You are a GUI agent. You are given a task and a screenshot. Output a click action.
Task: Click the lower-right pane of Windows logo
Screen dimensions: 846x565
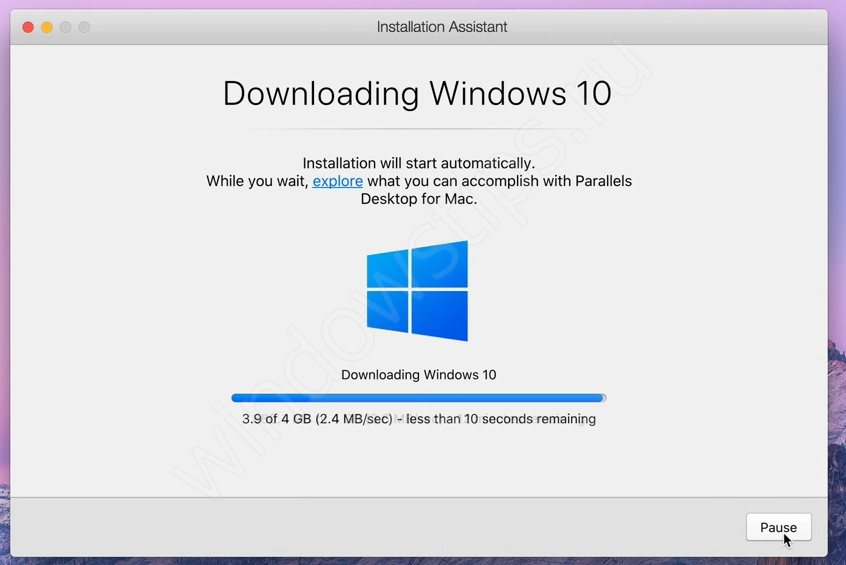click(441, 315)
